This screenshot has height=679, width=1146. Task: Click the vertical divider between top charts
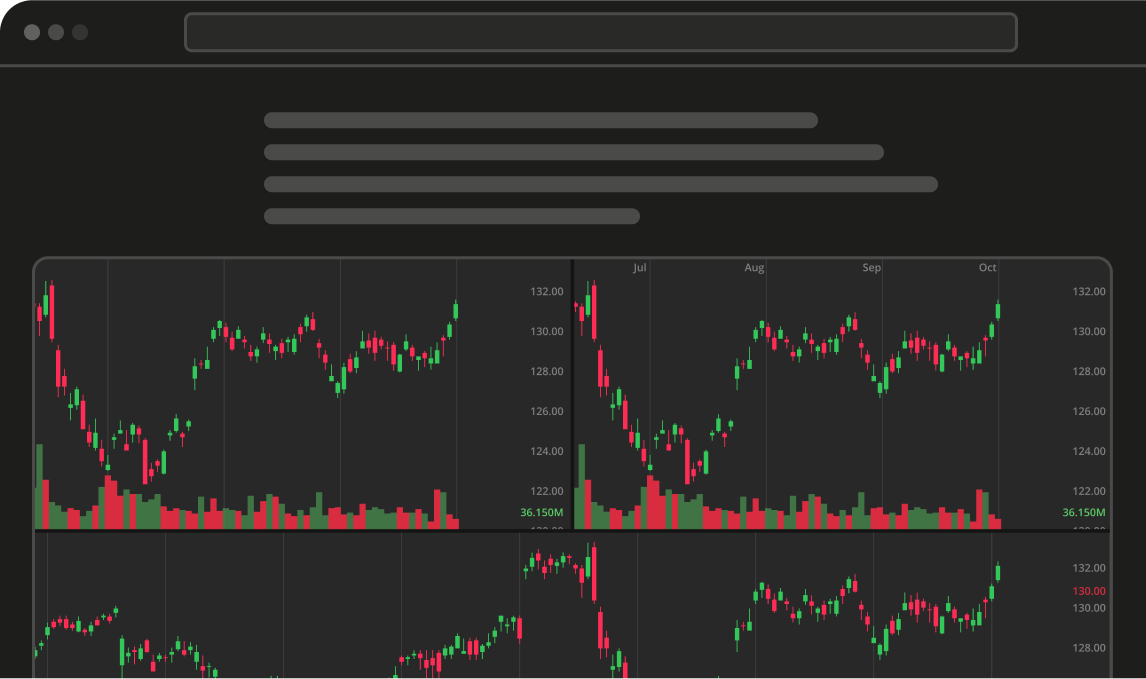click(573, 394)
